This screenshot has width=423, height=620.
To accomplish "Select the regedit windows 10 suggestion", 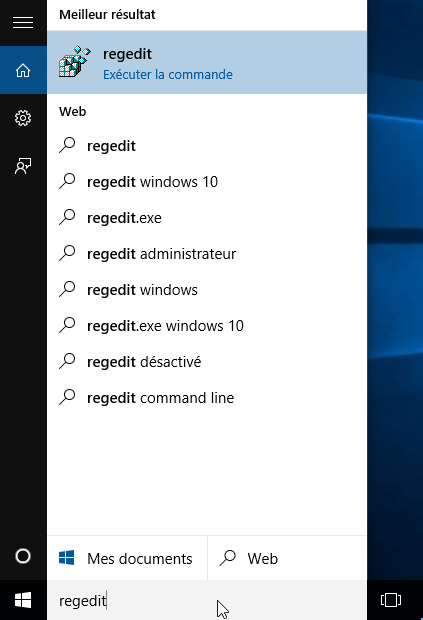I will tap(207, 182).
